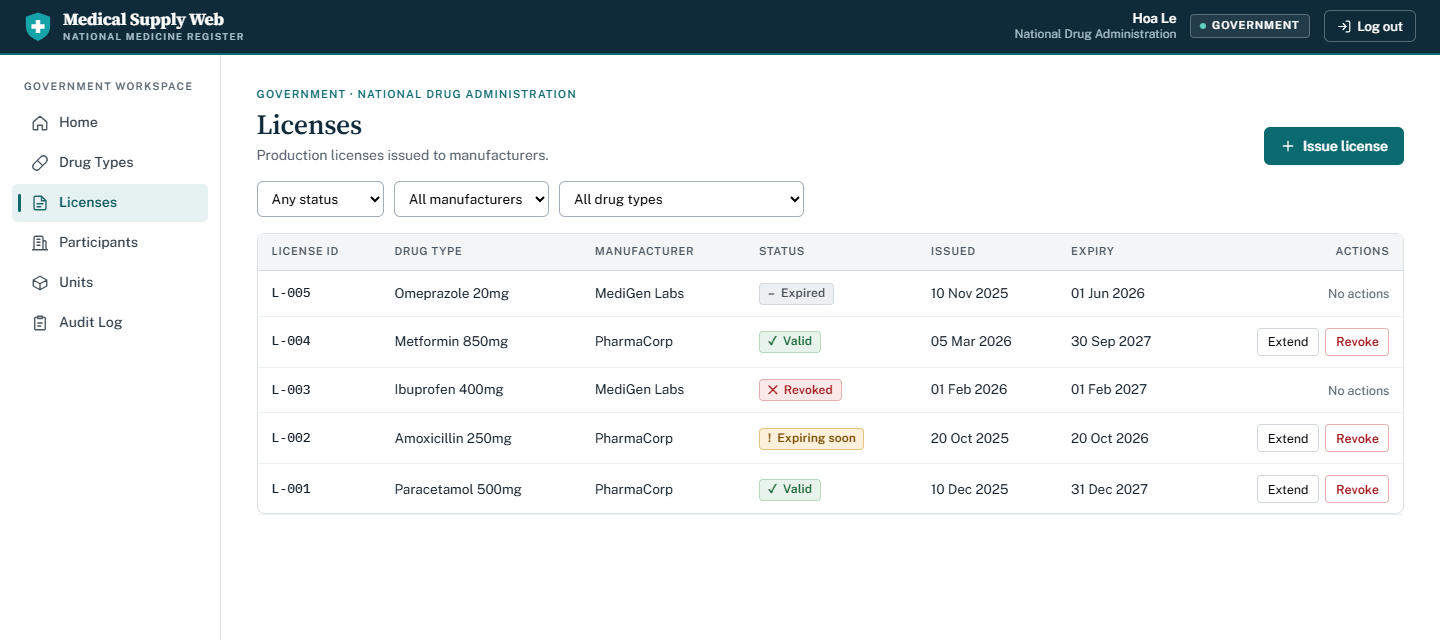Image resolution: width=1440 pixels, height=640 pixels.
Task: Click the Licenses page heading
Action: point(309,125)
